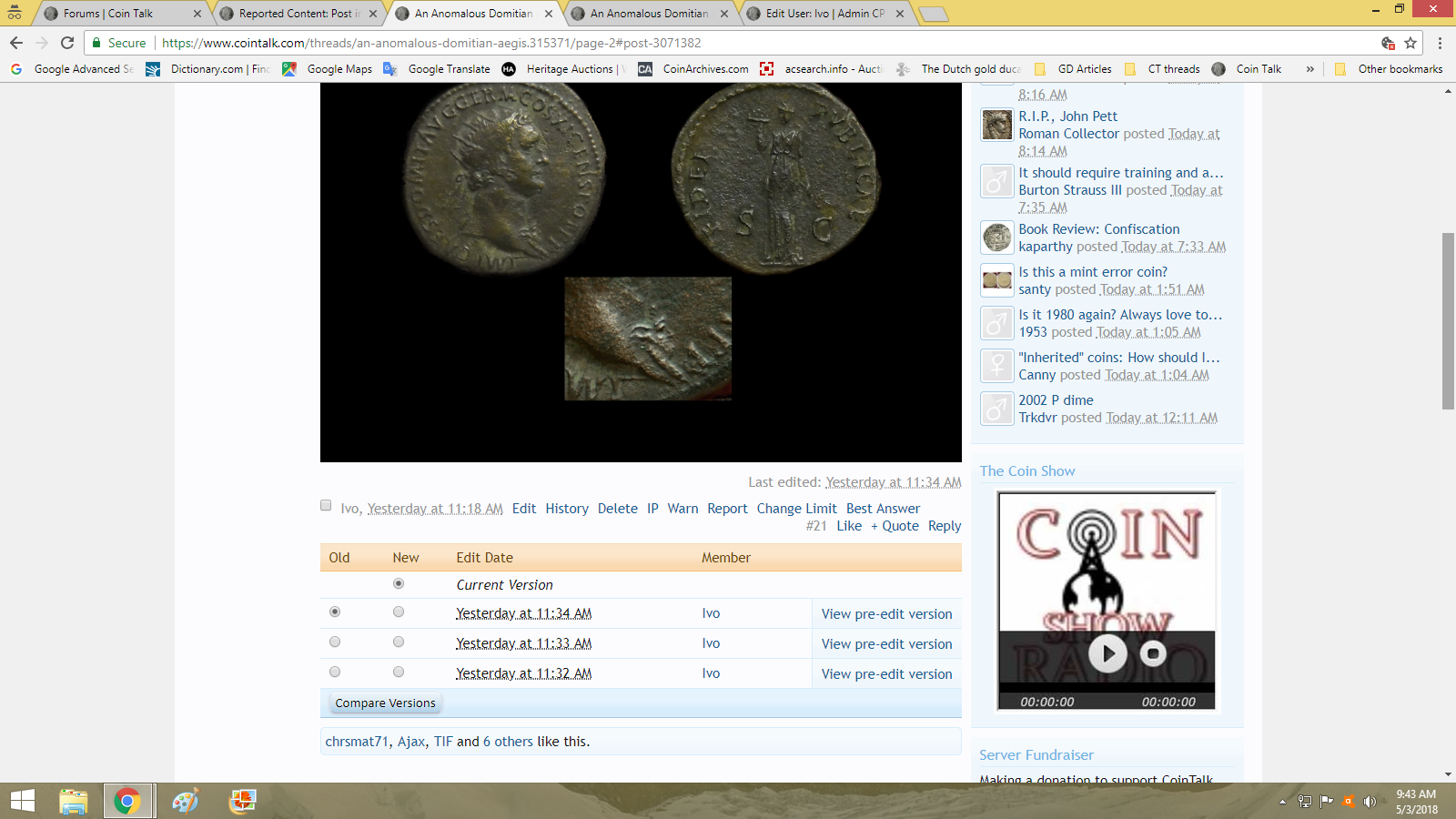The image size is (1456, 819).
Task: Bookmark this page with the star icon
Action: coord(1410,43)
